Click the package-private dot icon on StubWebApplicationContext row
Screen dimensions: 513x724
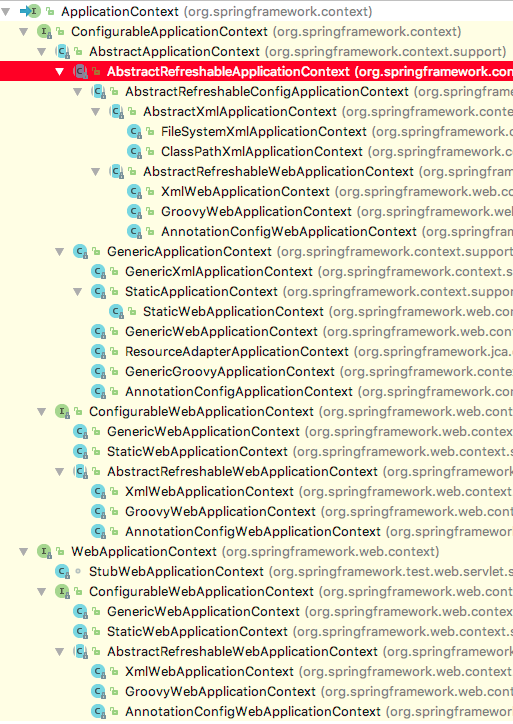[78, 571]
